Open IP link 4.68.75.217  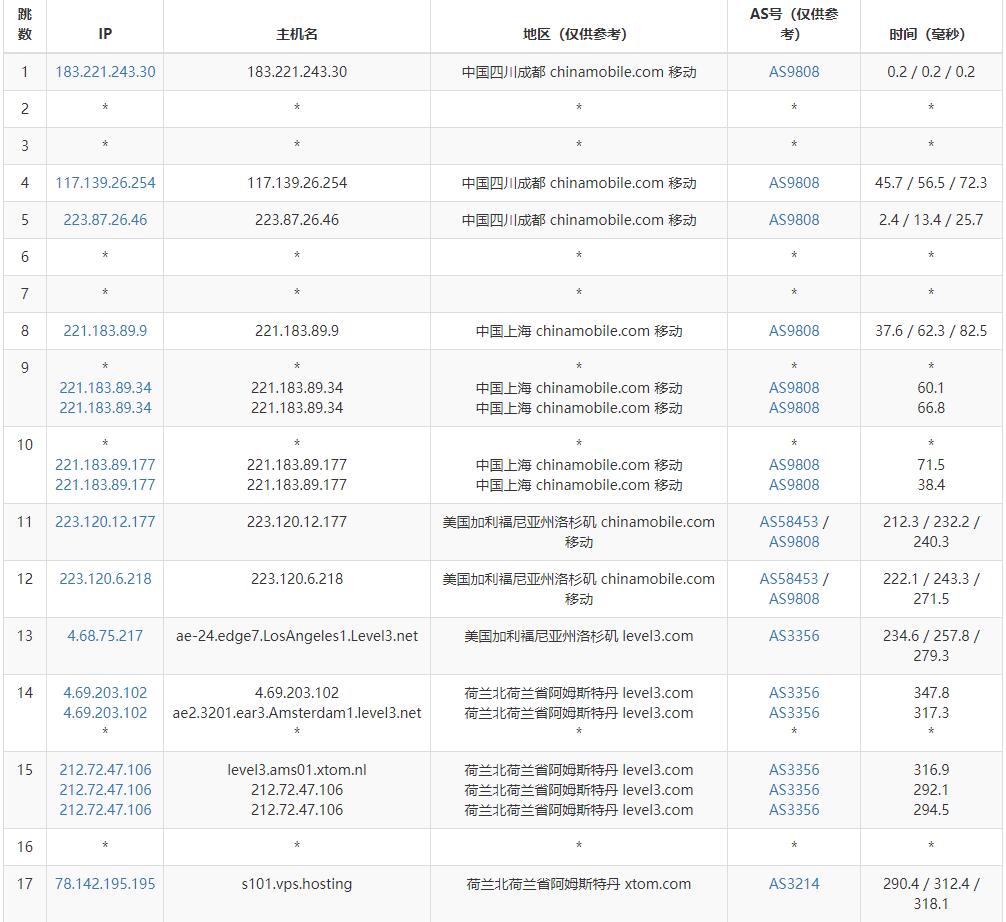coord(105,636)
